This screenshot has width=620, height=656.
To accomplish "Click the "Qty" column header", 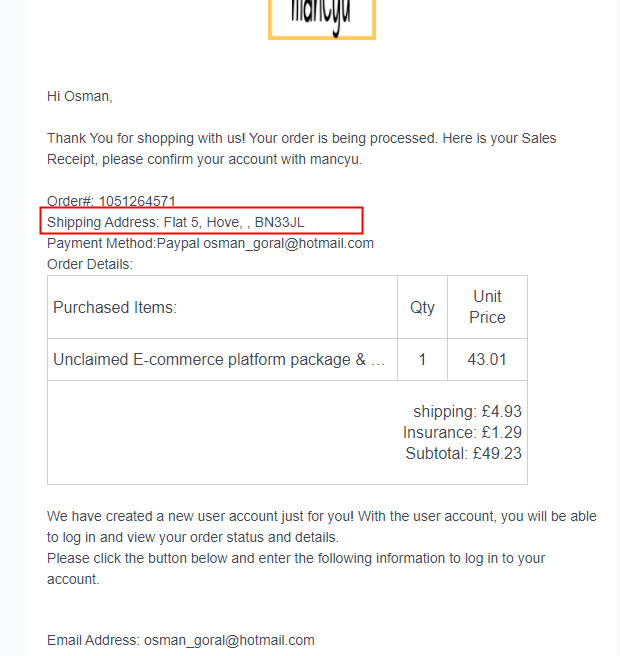I will (x=422, y=307).
